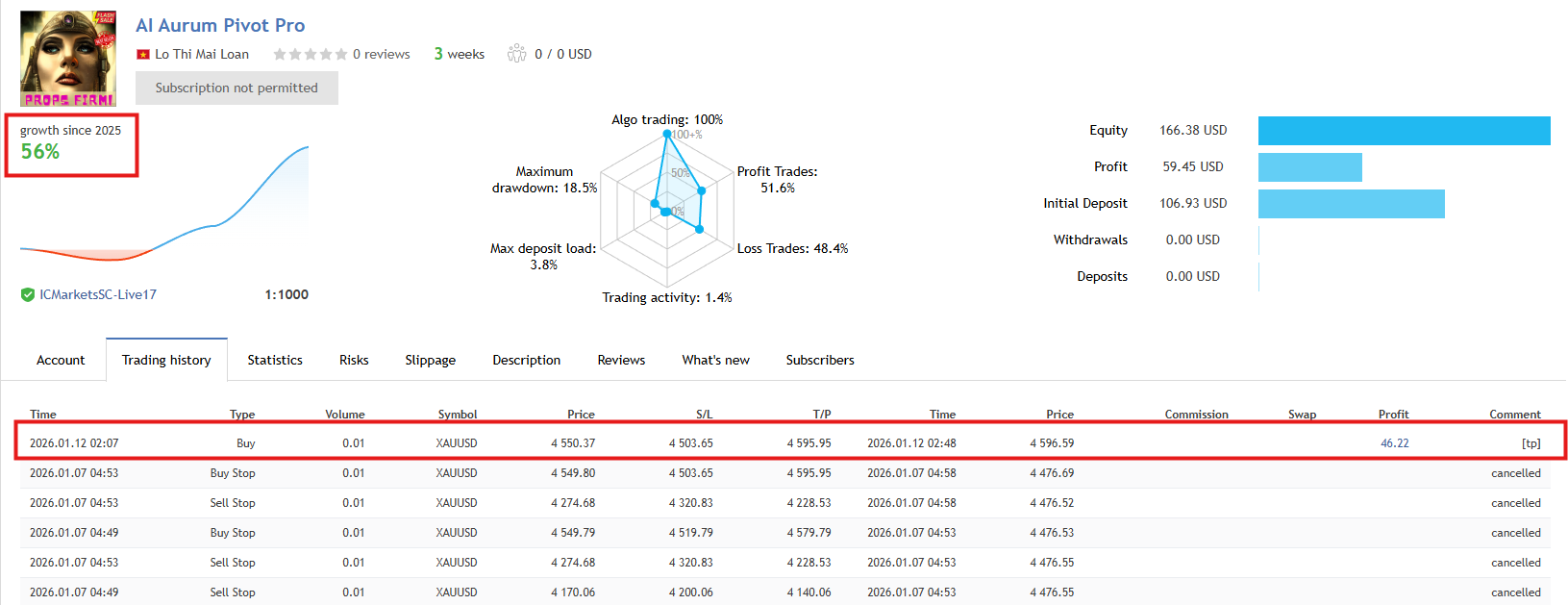Click the subscribers people icon
The image size is (1568, 605).
[x=517, y=54]
